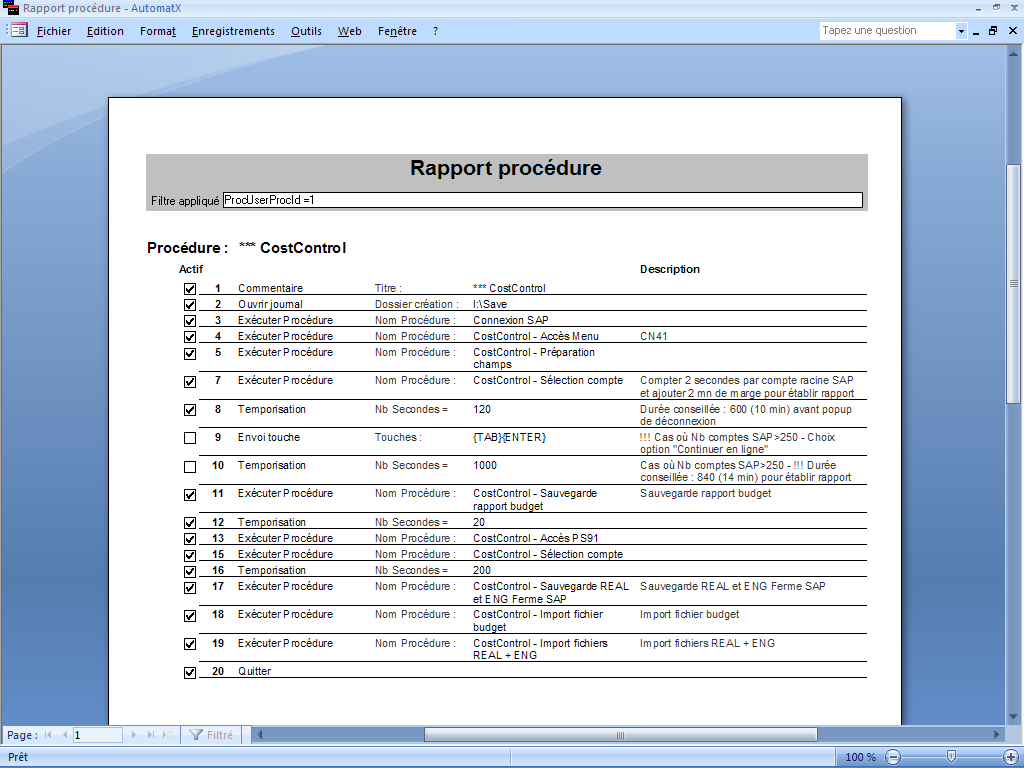Go to next page navigation arrow
This screenshot has height=768, width=1024.
[134, 735]
